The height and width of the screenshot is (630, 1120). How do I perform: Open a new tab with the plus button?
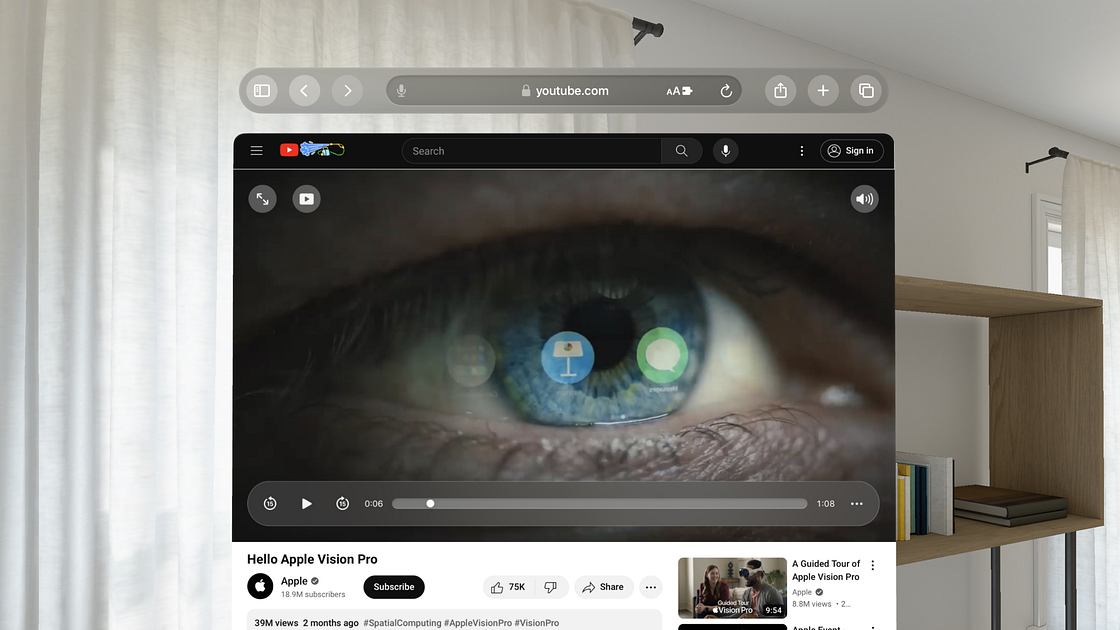click(824, 91)
